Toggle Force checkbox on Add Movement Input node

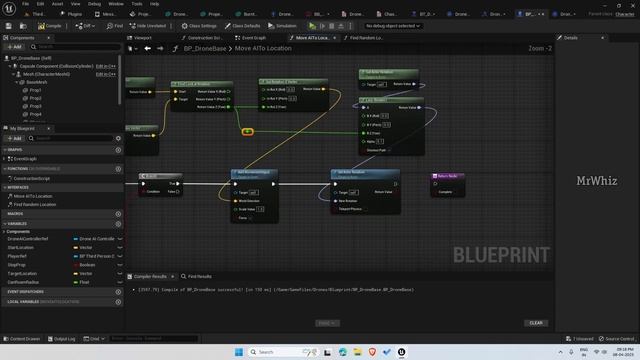pyautogui.click(x=250, y=218)
